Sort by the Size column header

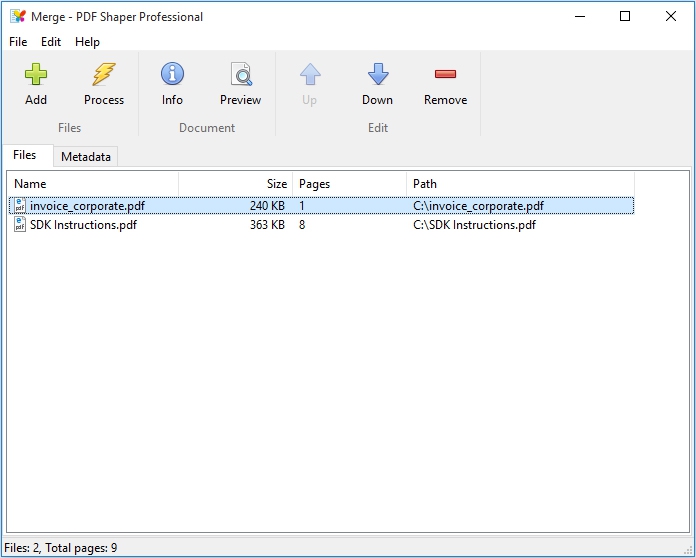coord(235,184)
